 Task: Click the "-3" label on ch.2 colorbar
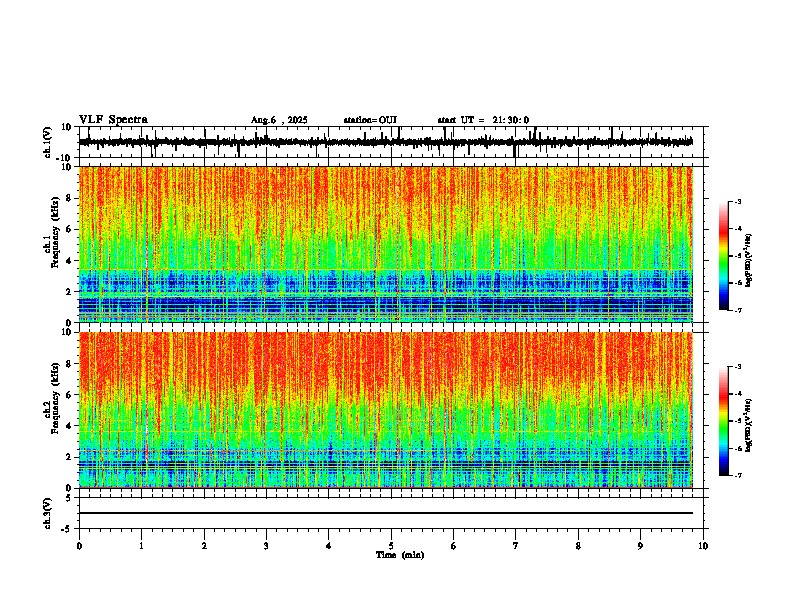pyautogui.click(x=738, y=367)
